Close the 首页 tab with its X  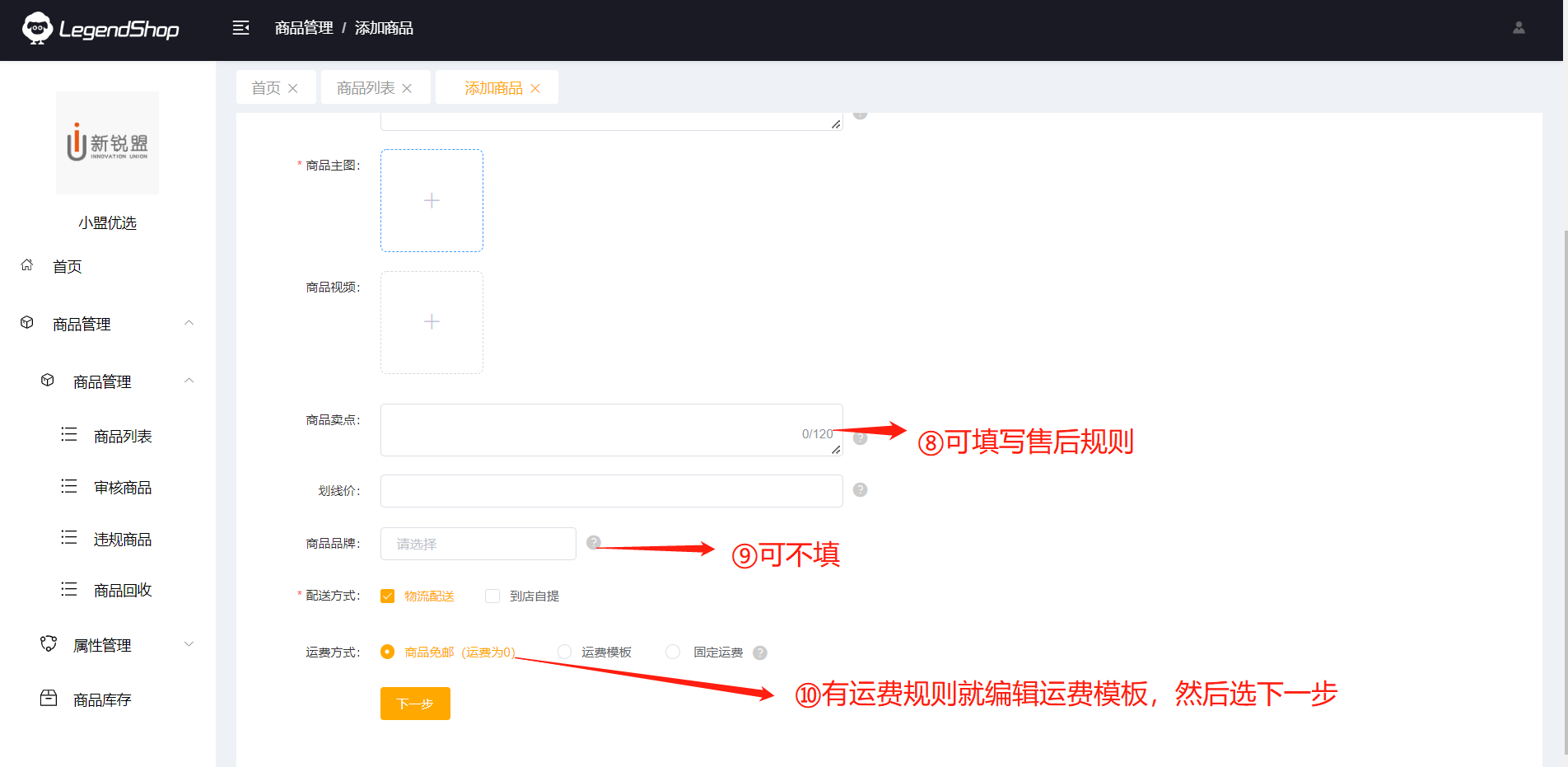pyautogui.click(x=292, y=88)
